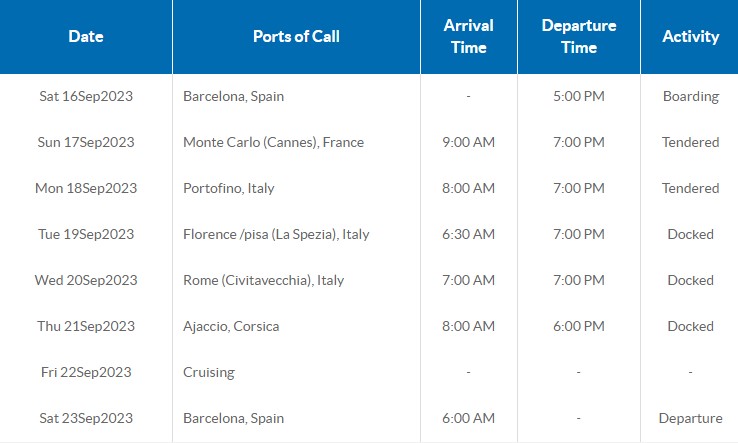Click Monte Carlo (Cannes), France port
Image resolution: width=738 pixels, height=443 pixels.
[x=273, y=142]
